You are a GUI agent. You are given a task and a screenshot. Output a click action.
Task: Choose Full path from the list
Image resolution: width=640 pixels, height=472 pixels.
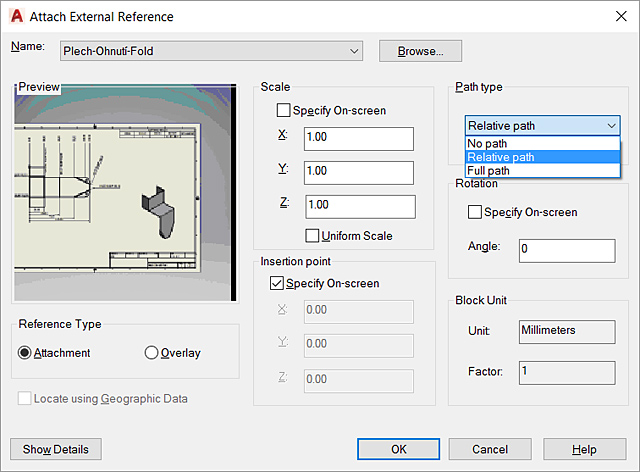click(542, 171)
